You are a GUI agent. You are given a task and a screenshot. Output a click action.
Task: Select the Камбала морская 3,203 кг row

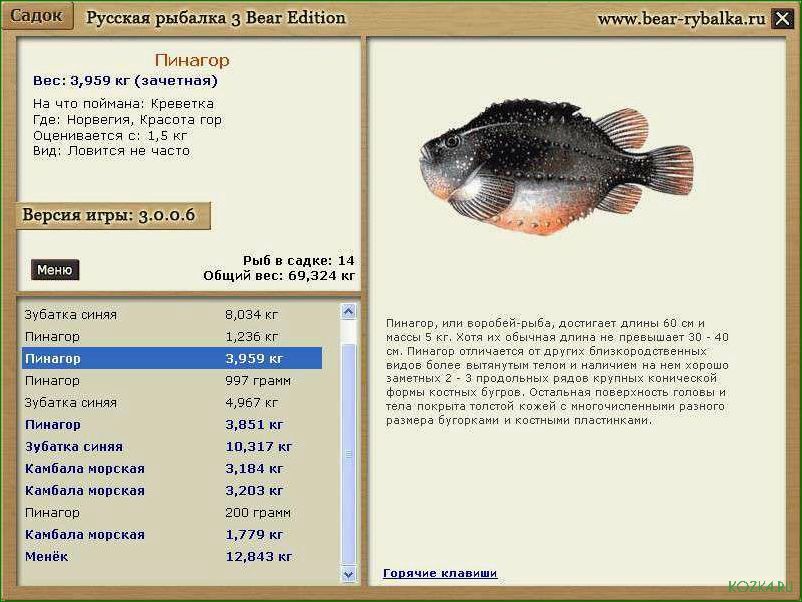pos(172,490)
